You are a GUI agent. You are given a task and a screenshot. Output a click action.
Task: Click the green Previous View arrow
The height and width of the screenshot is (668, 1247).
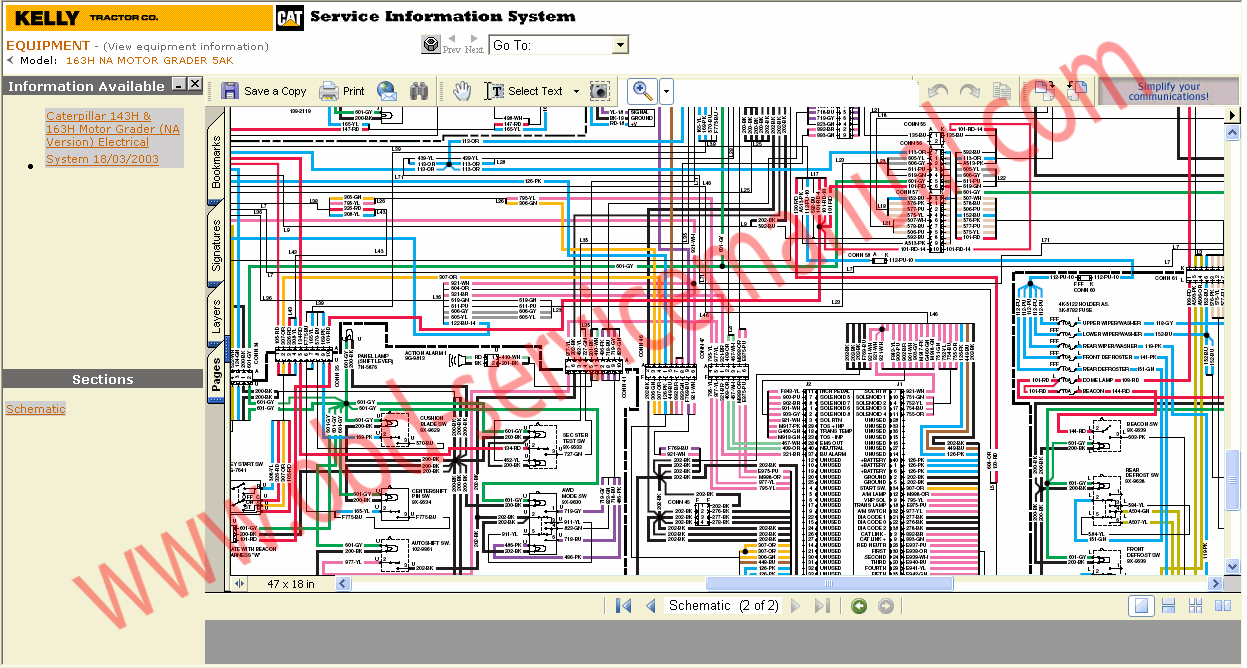tap(858, 605)
